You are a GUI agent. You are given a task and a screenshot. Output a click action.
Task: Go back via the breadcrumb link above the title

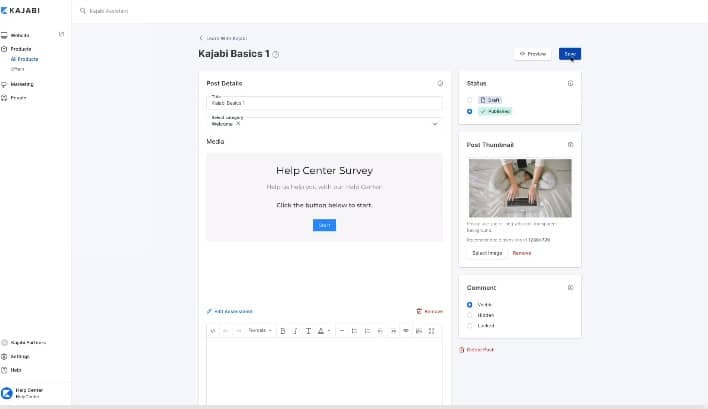(223, 38)
